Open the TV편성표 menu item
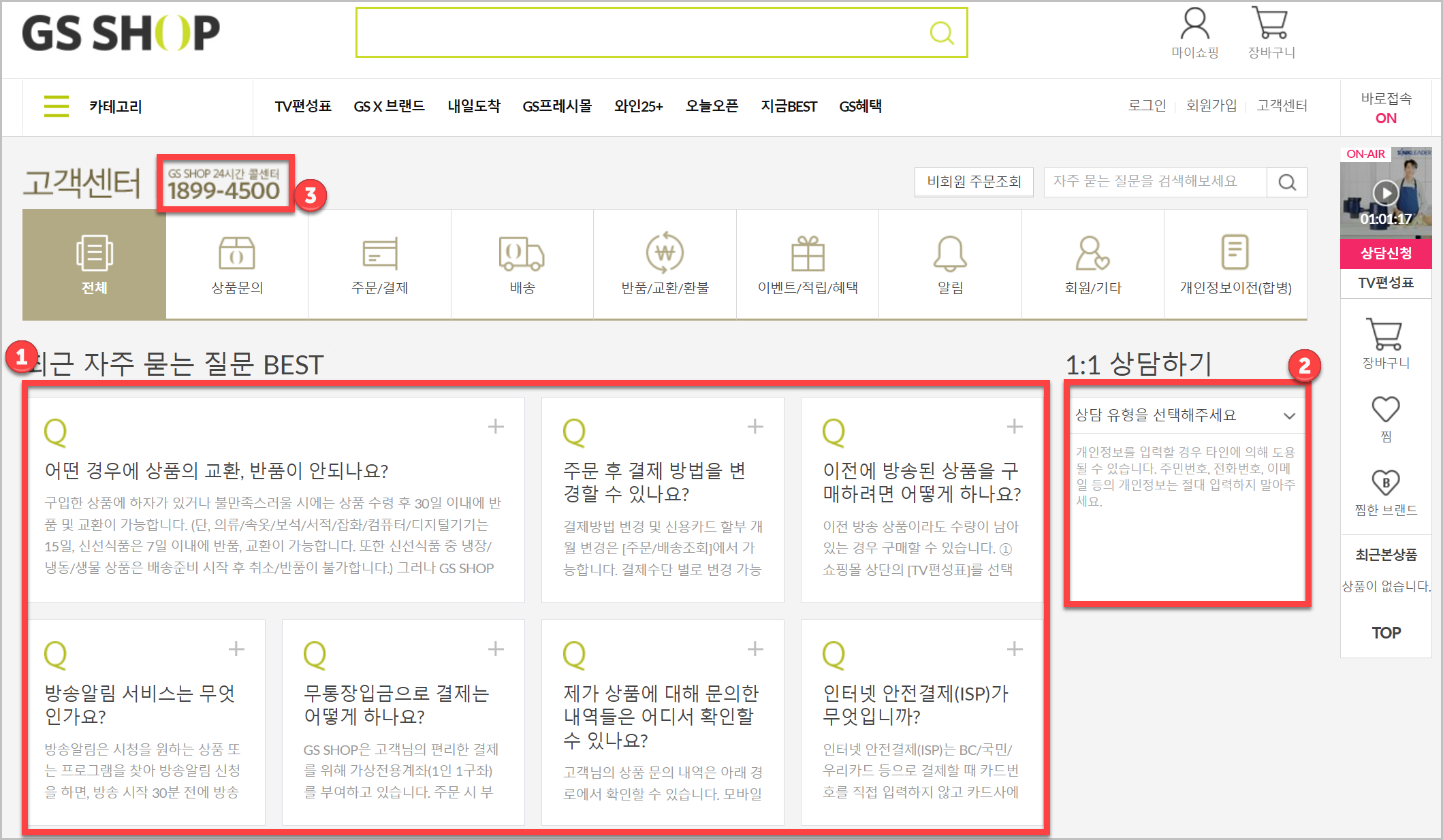This screenshot has width=1443, height=840. pos(303,106)
